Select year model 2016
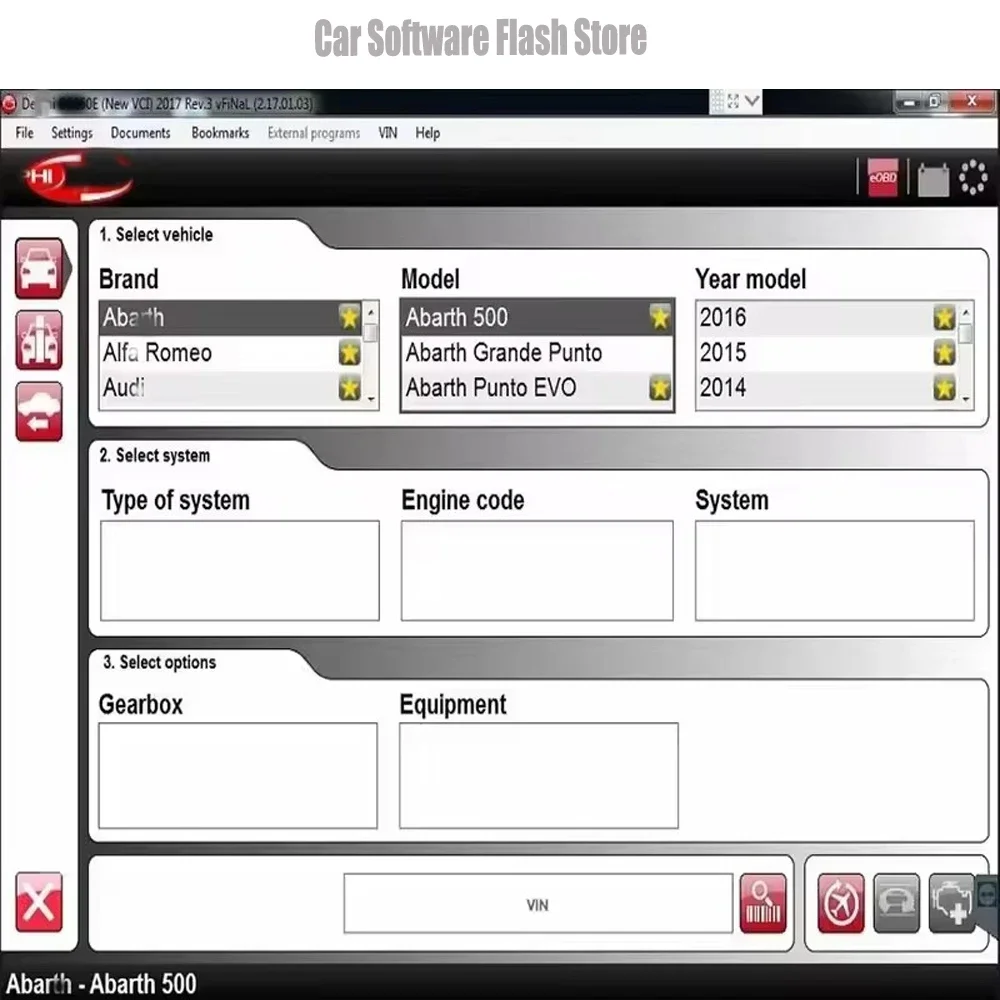Viewport: 1000px width, 1000px height. [x=827, y=318]
